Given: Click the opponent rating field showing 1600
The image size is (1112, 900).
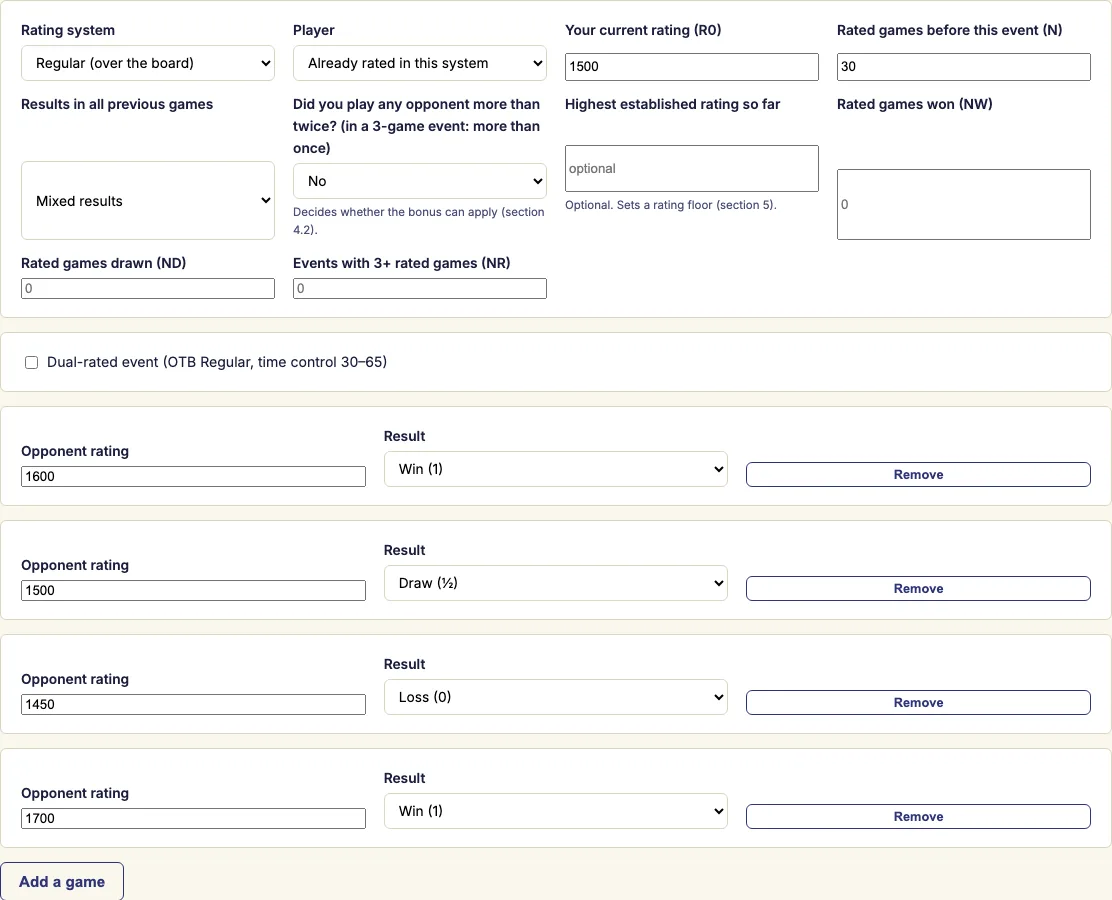Looking at the screenshot, I should pyautogui.click(x=193, y=477).
